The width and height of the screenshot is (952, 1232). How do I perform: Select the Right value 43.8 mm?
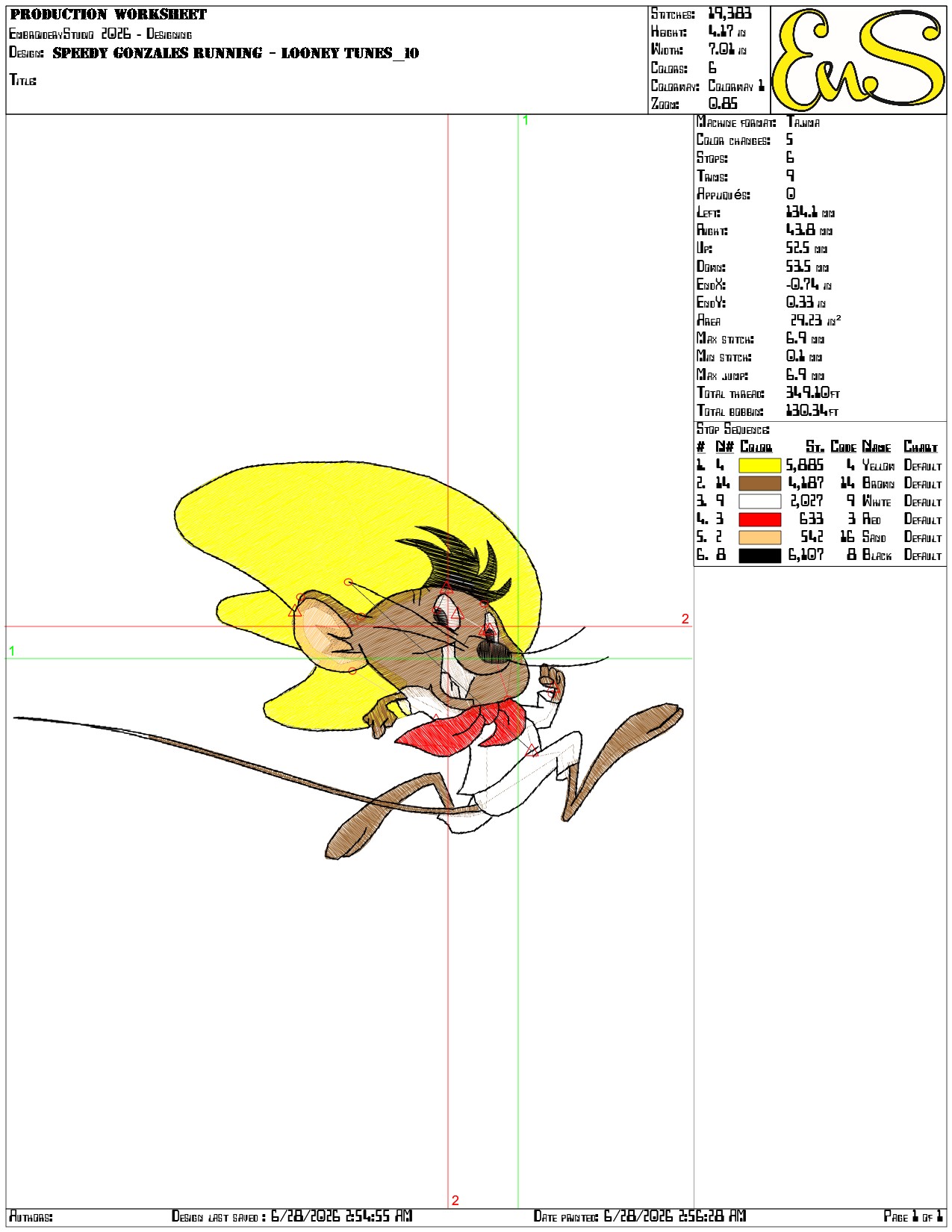pos(809,231)
